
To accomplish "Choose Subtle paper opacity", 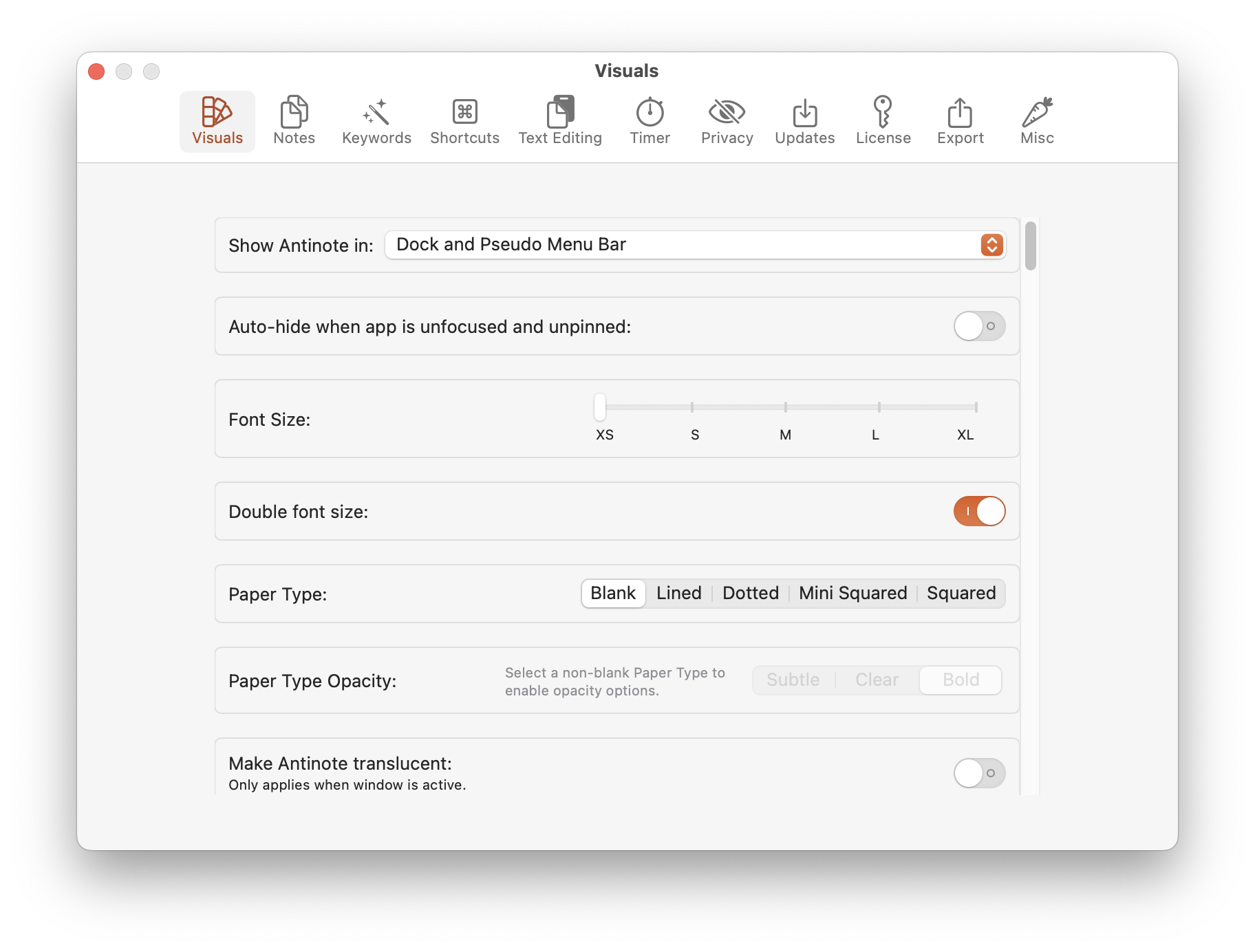I will [793, 680].
